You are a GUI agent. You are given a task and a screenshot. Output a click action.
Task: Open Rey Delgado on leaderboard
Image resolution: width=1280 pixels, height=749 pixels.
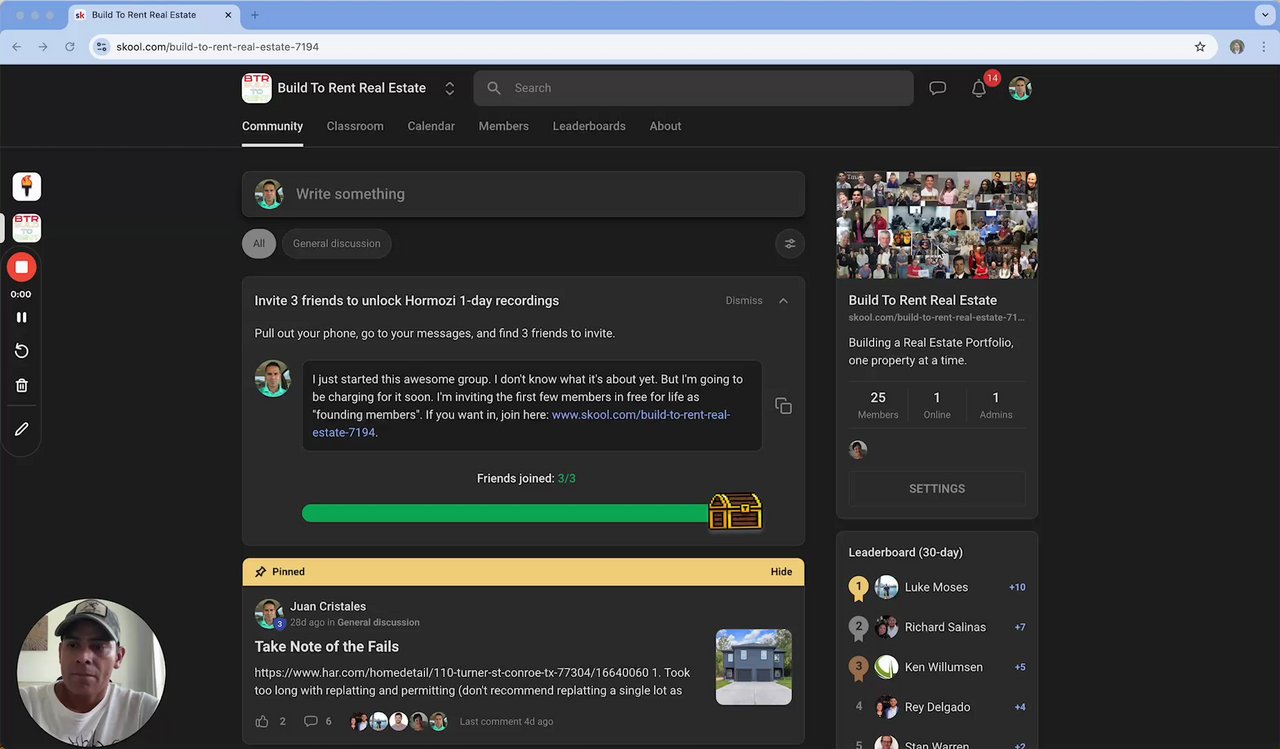click(937, 707)
